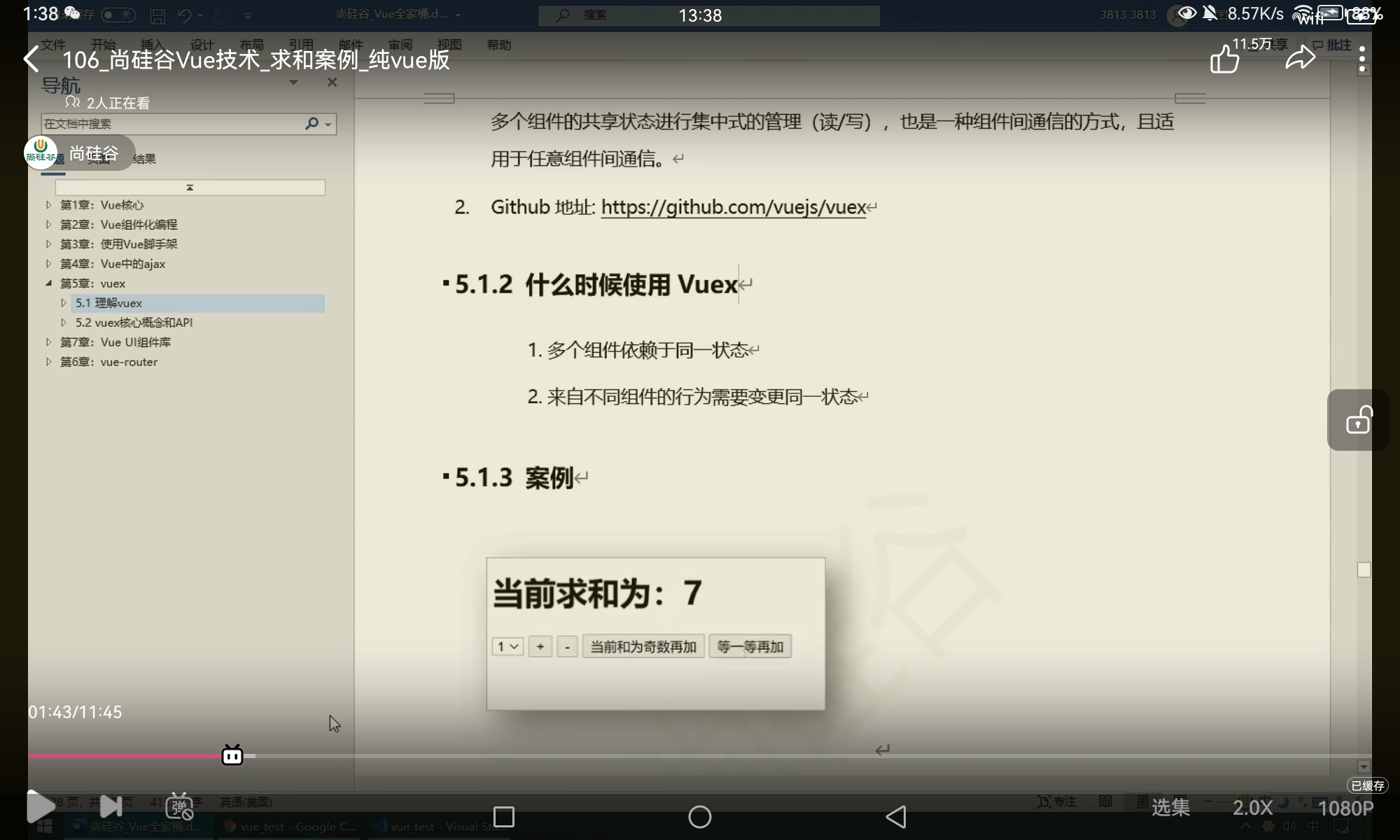Change playback speed from 2.0X
Image resolution: width=1400 pixels, height=840 pixels.
(1252, 808)
